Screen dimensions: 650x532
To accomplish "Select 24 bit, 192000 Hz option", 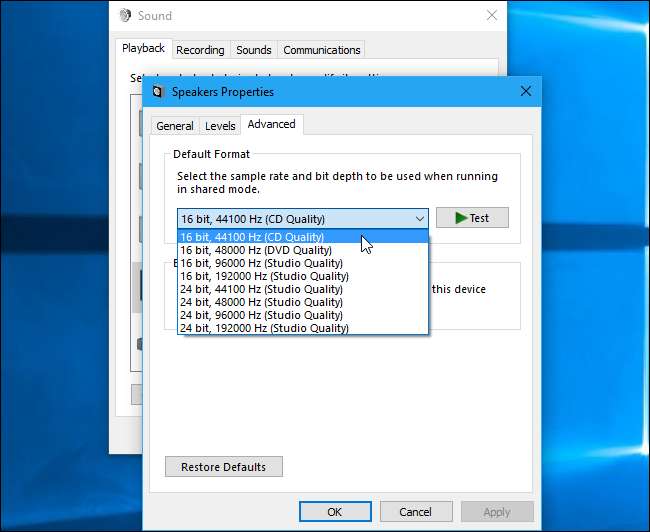I will [x=265, y=328].
